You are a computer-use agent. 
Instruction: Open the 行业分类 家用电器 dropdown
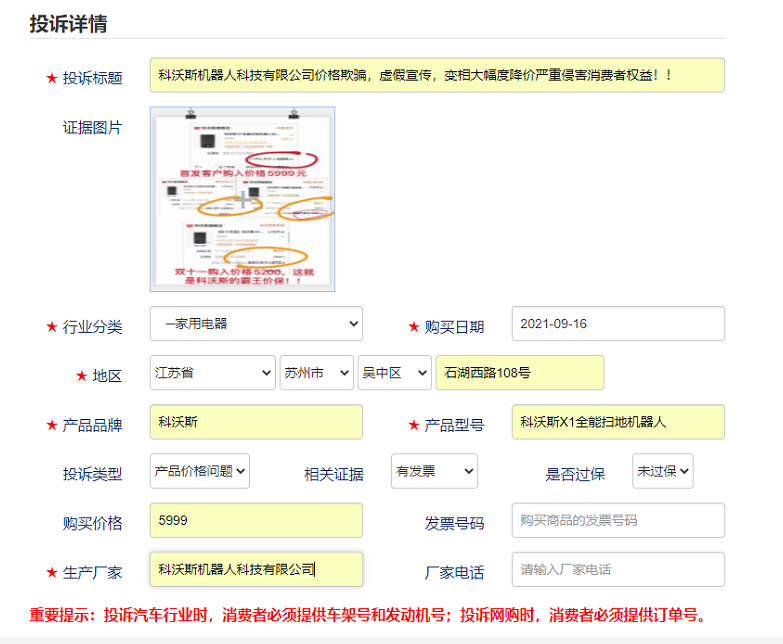(x=256, y=323)
